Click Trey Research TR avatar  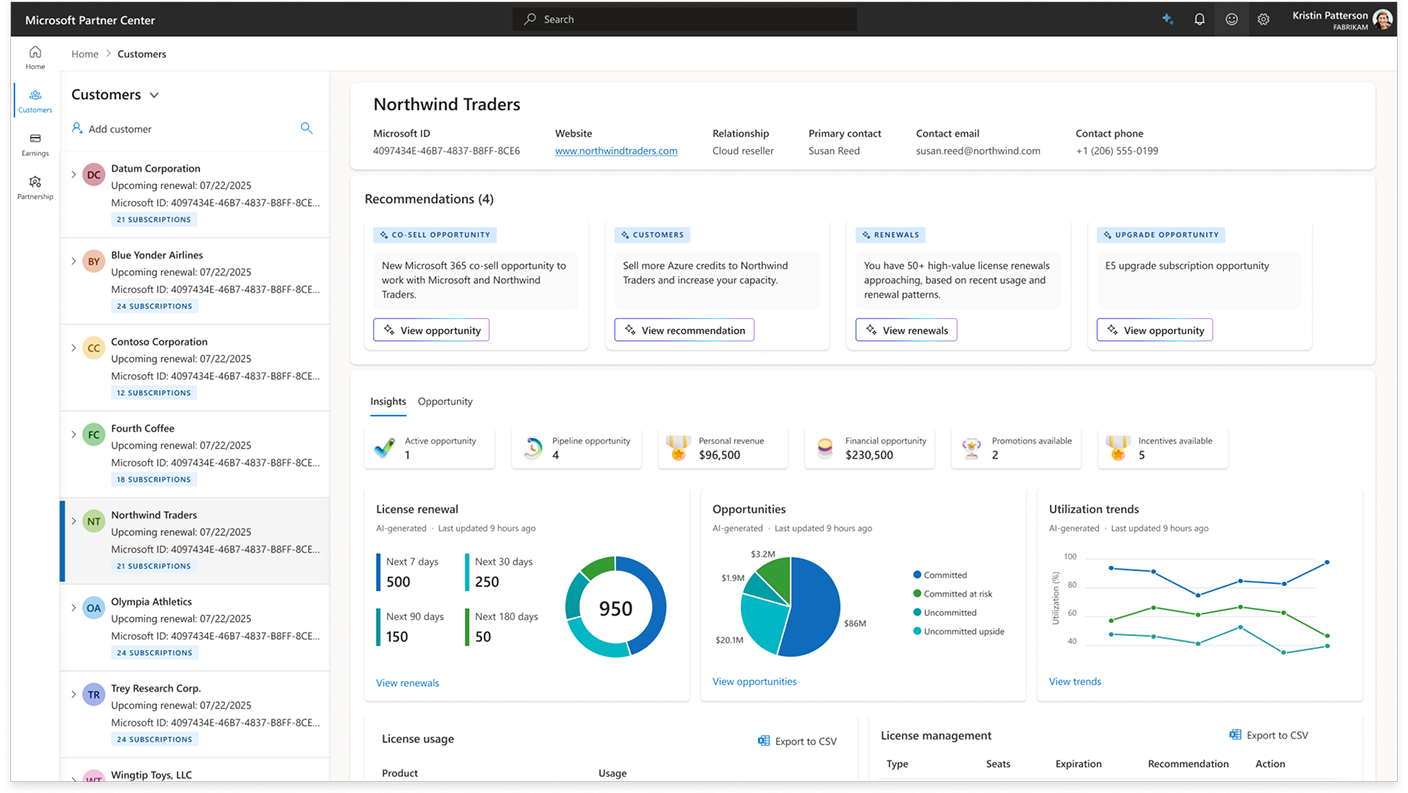(x=94, y=695)
